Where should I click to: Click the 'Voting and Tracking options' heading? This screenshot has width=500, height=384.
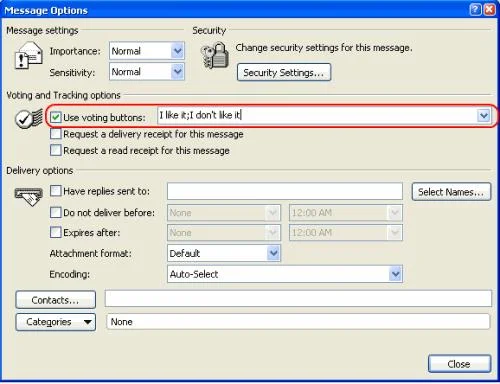[x=63, y=95]
